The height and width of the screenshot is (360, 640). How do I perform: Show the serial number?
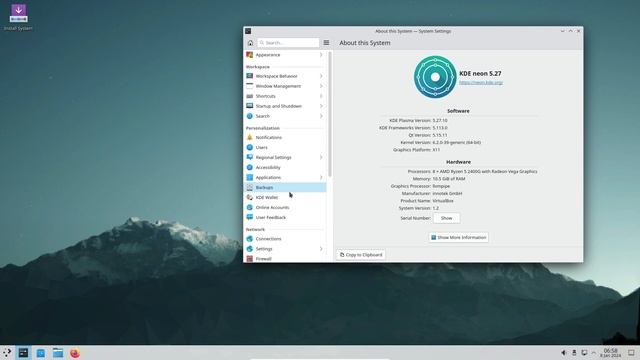pyautogui.click(x=447, y=218)
